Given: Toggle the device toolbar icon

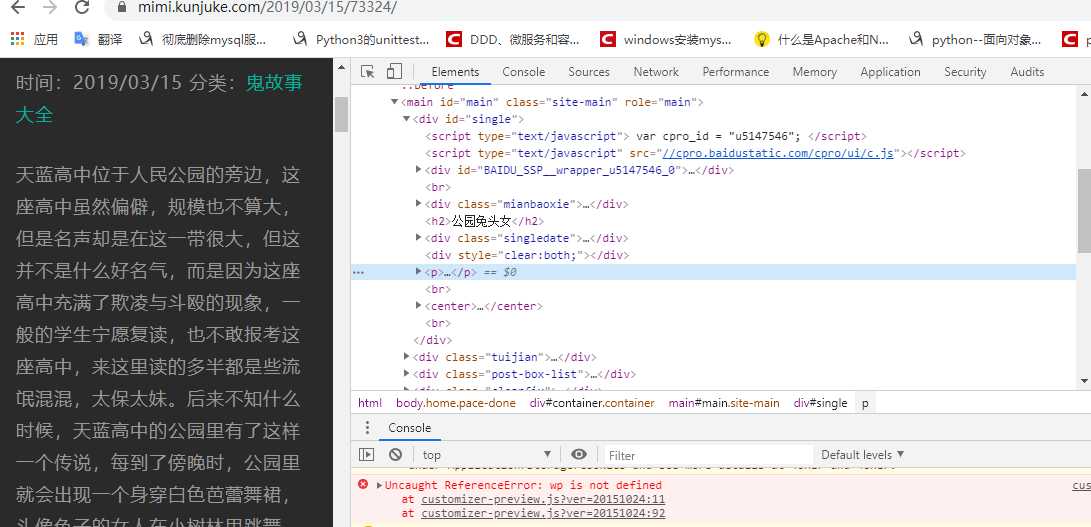Looking at the screenshot, I should point(395,72).
